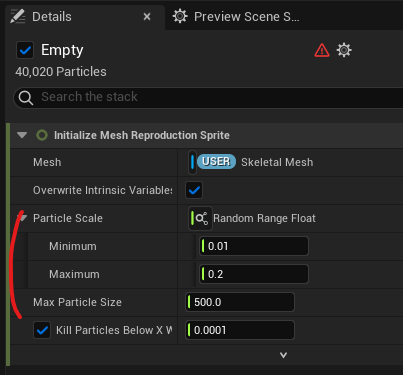403x375 pixels.
Task: Switch to the Preview Scene Settings tab
Action: (247, 17)
